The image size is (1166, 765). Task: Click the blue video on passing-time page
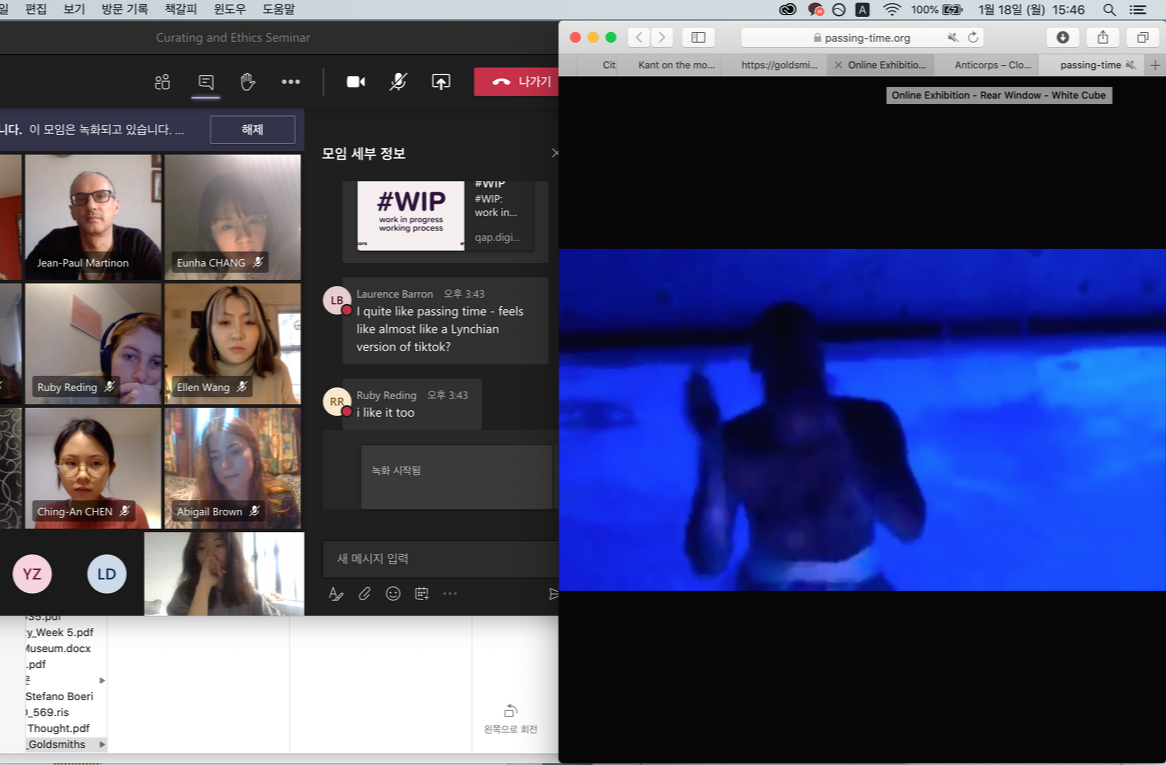pyautogui.click(x=862, y=420)
